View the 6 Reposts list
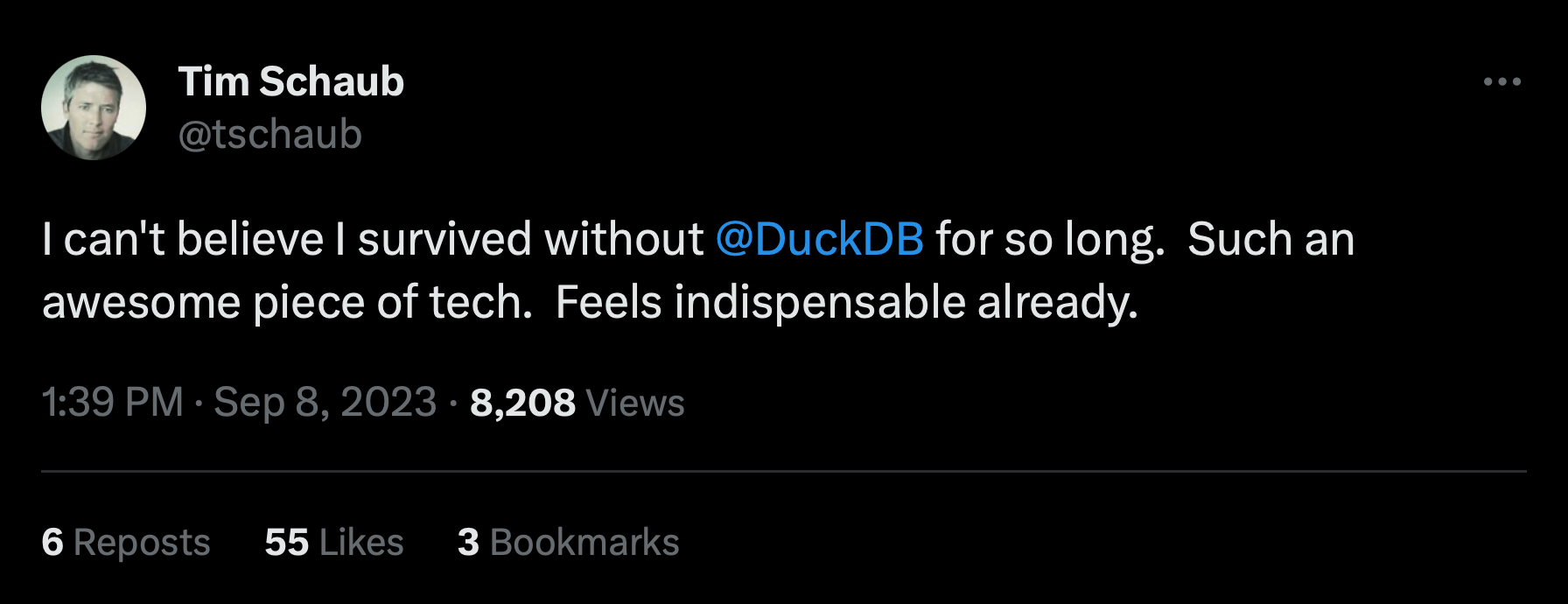Image resolution: width=1568 pixels, height=604 pixels. tap(125, 543)
